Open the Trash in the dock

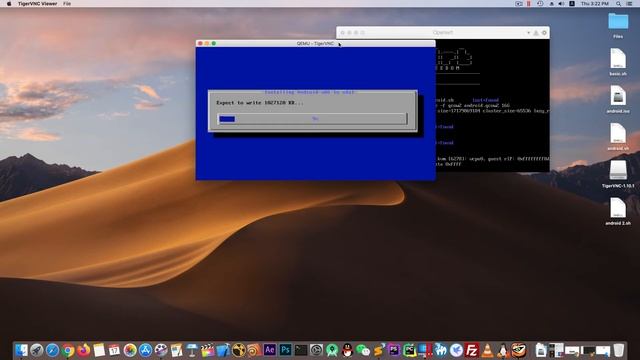[x=618, y=350]
